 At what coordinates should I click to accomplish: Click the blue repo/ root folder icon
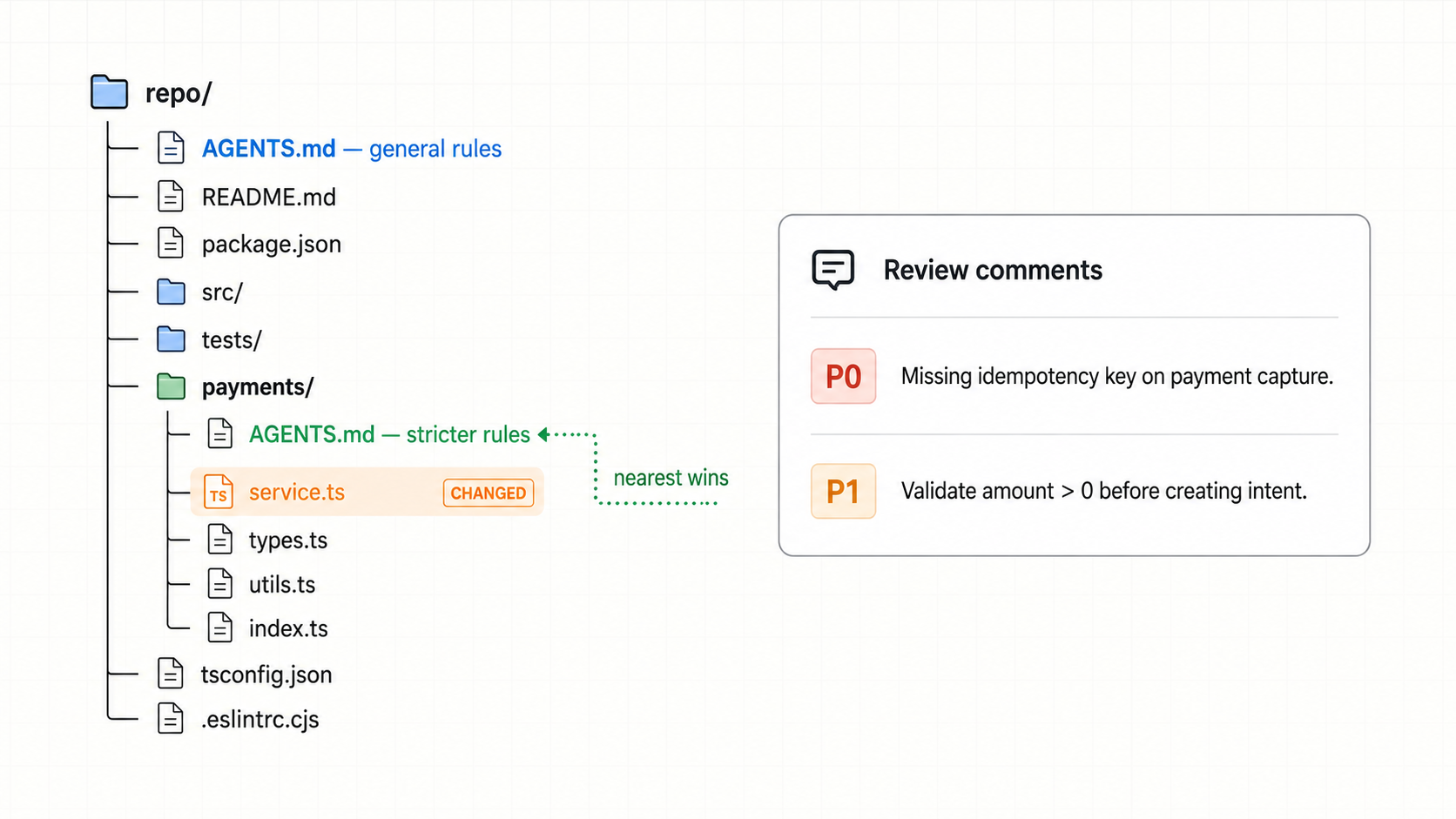click(109, 92)
